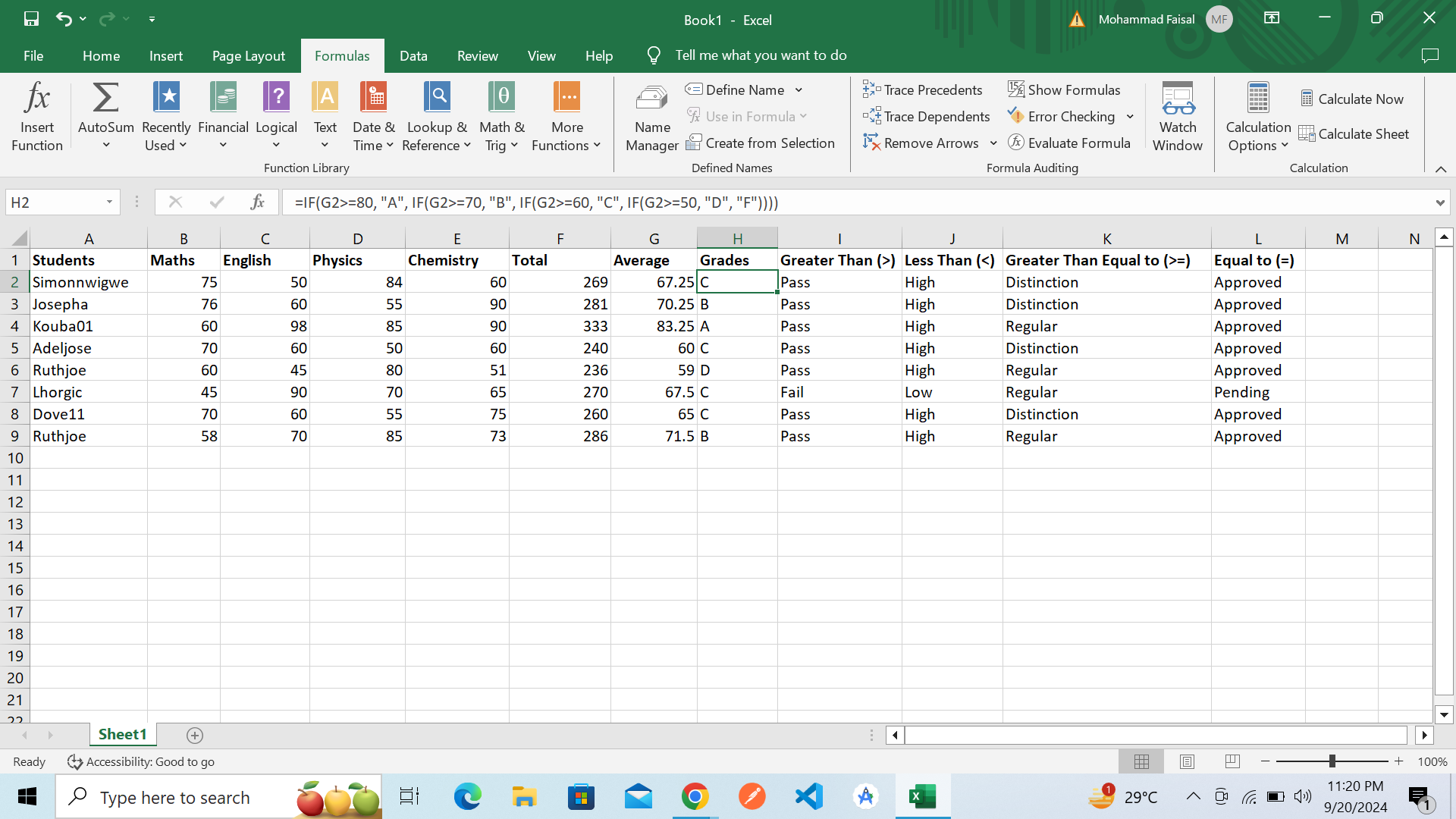The width and height of the screenshot is (1456, 819).
Task: Click Trace Precedents
Action: tap(923, 90)
